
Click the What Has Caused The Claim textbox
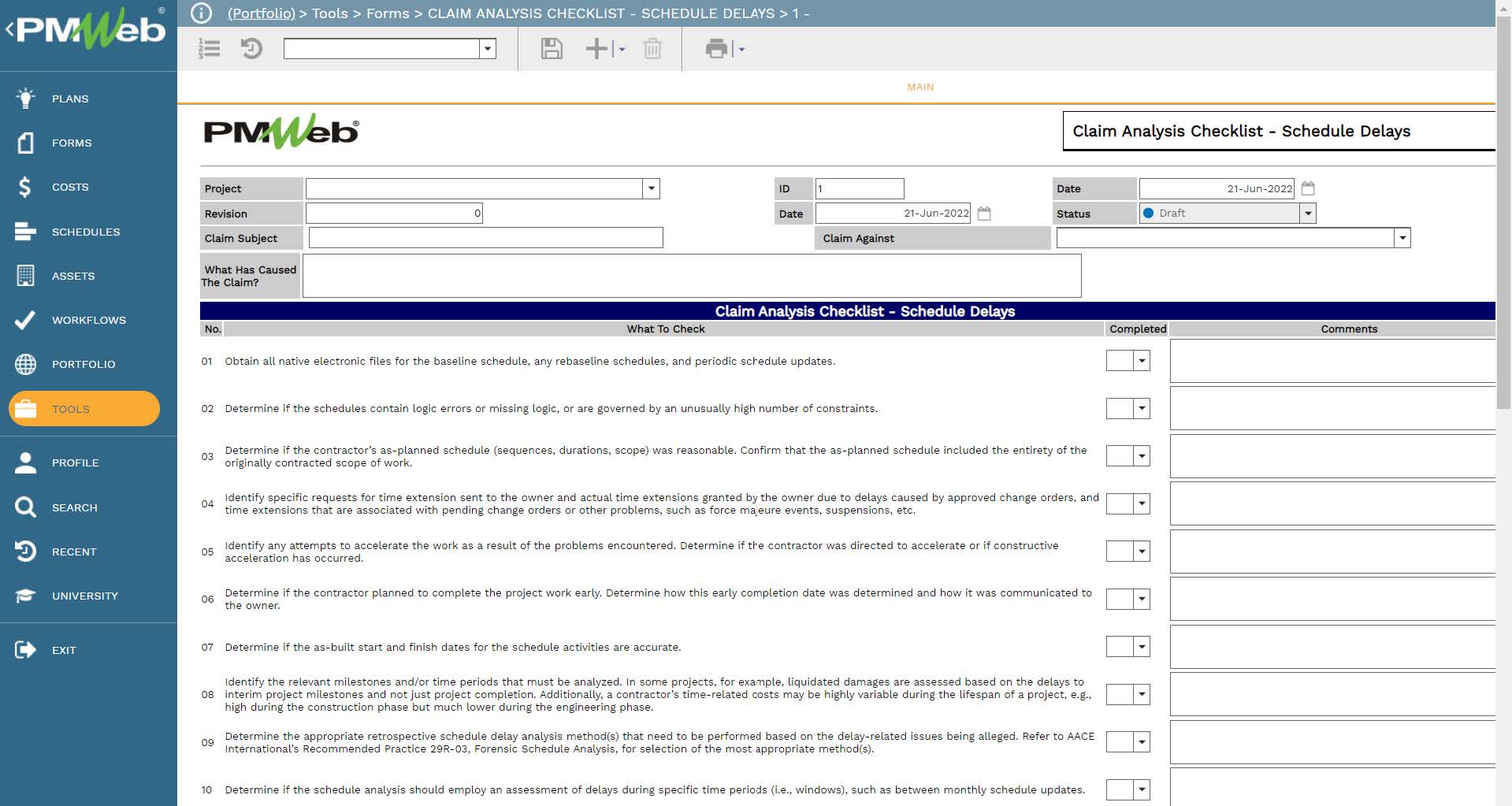(x=692, y=276)
